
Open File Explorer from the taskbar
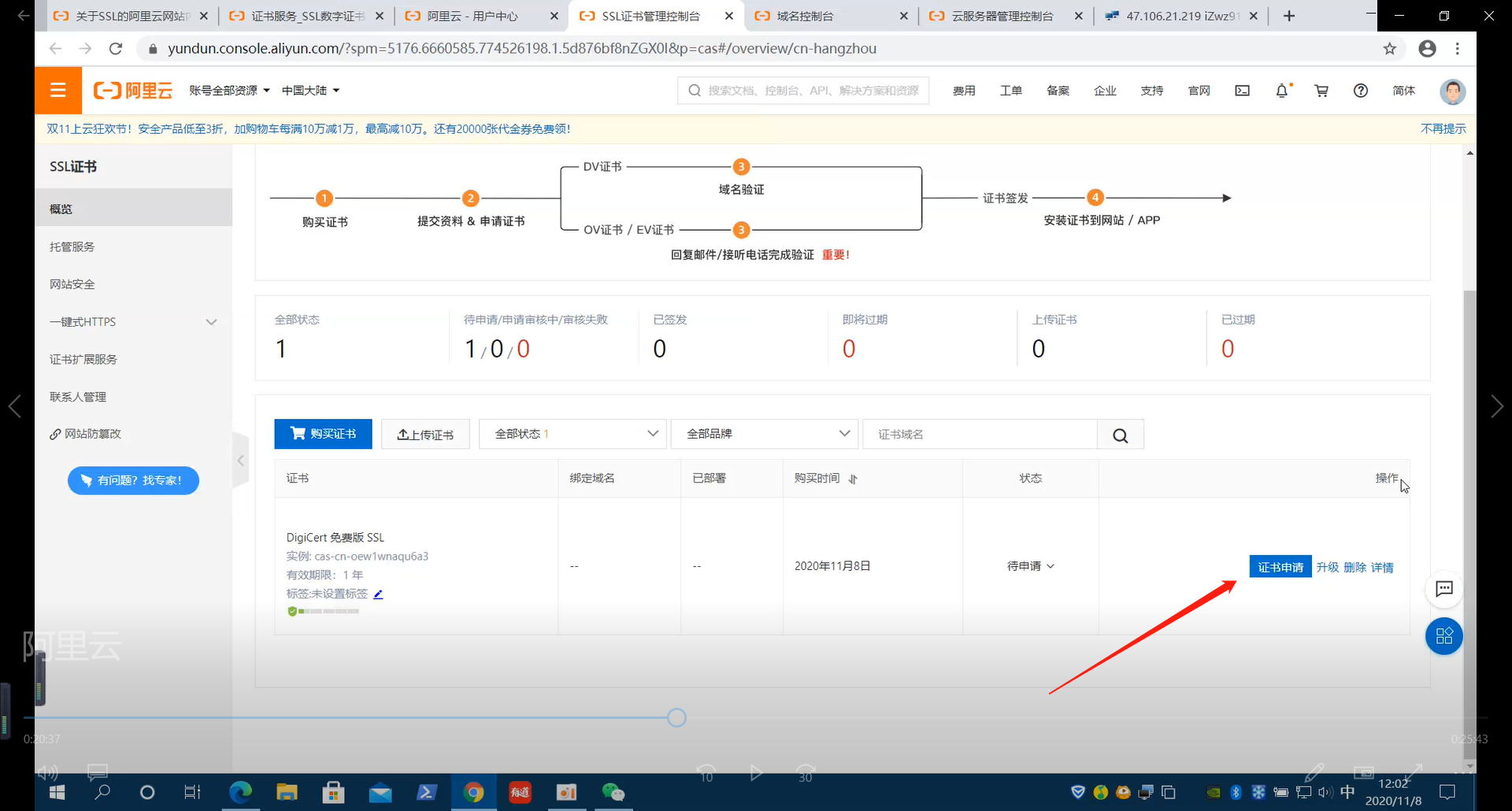coord(287,792)
